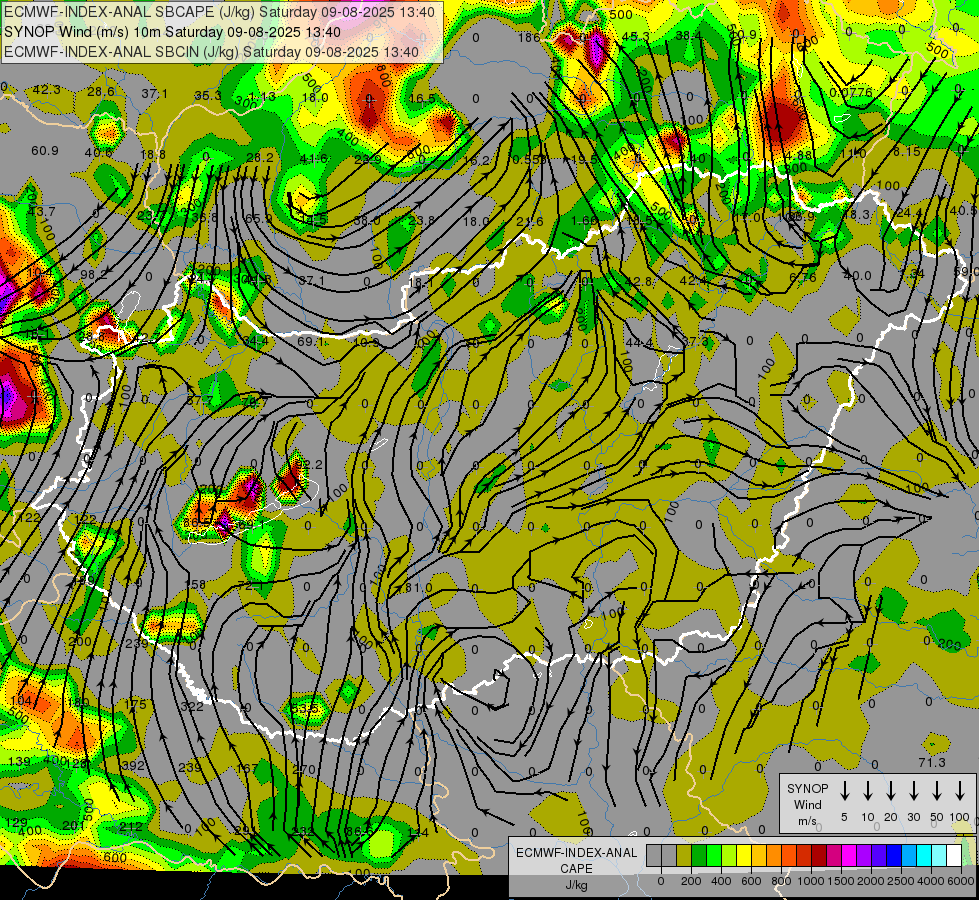Click the 10 m/s wind arrow in legend
The width and height of the screenshot is (979, 900).
868,790
